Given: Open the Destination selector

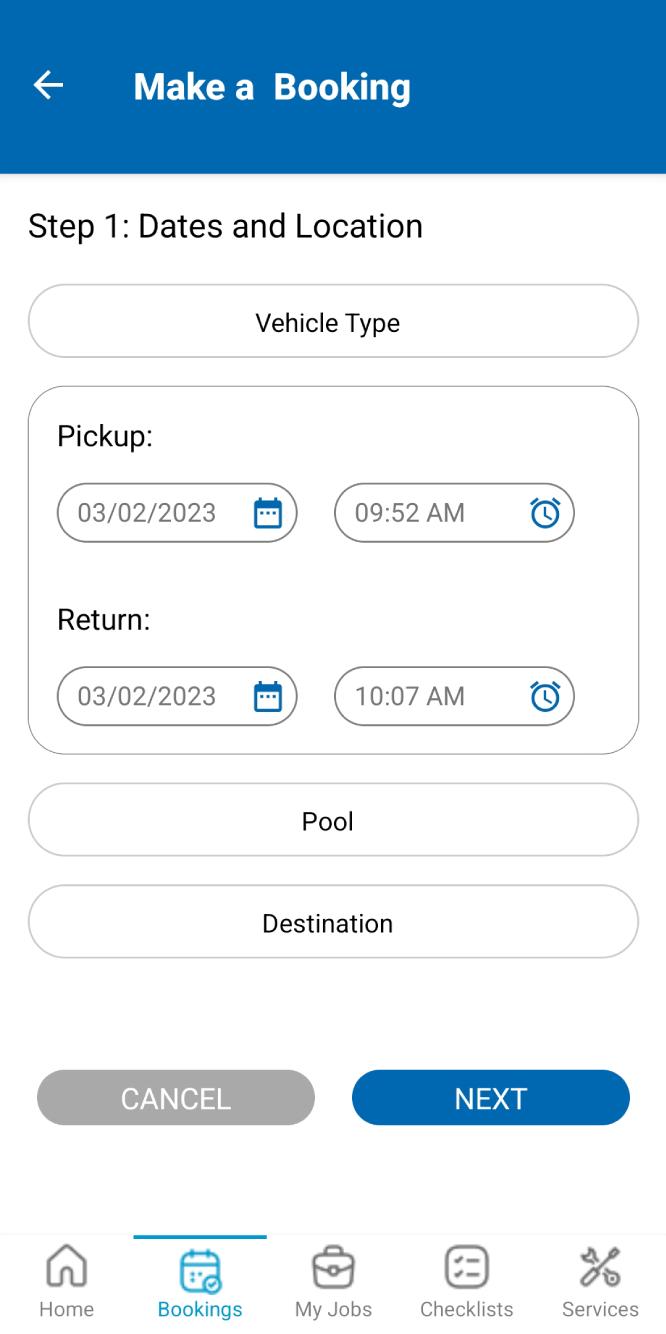Looking at the screenshot, I should (333, 922).
